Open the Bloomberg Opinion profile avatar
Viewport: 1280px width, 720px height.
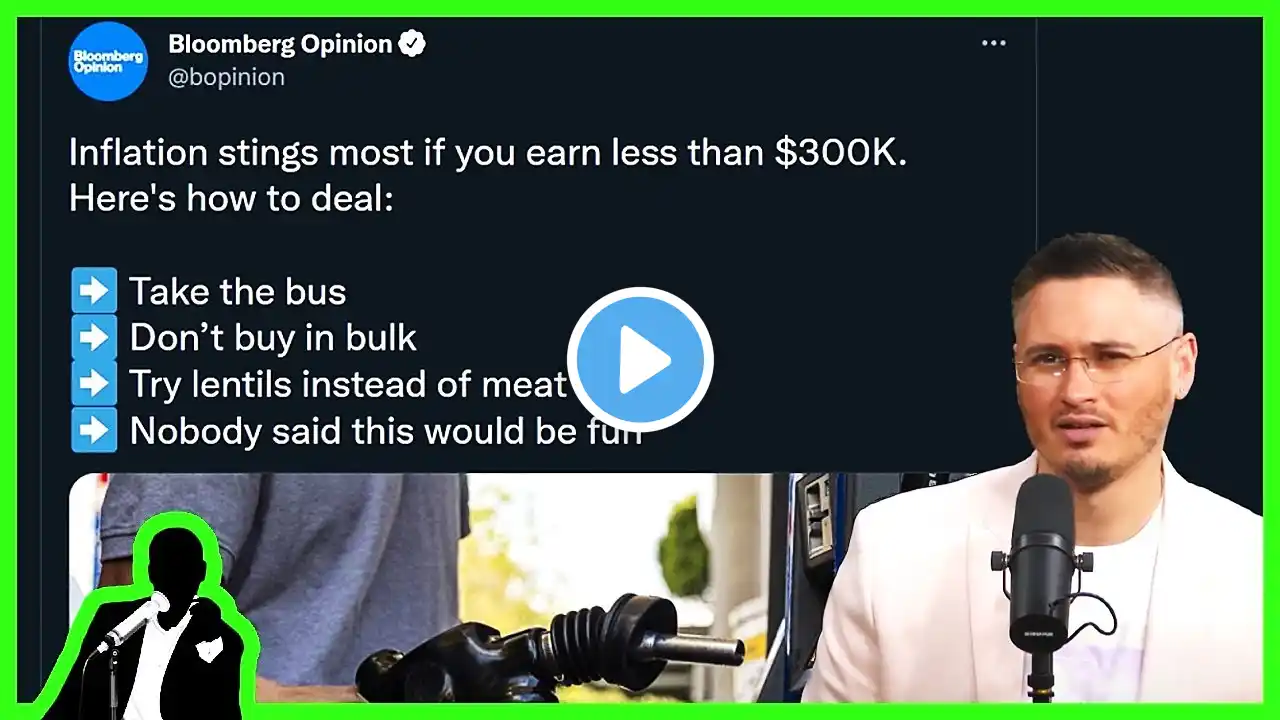(x=108, y=61)
